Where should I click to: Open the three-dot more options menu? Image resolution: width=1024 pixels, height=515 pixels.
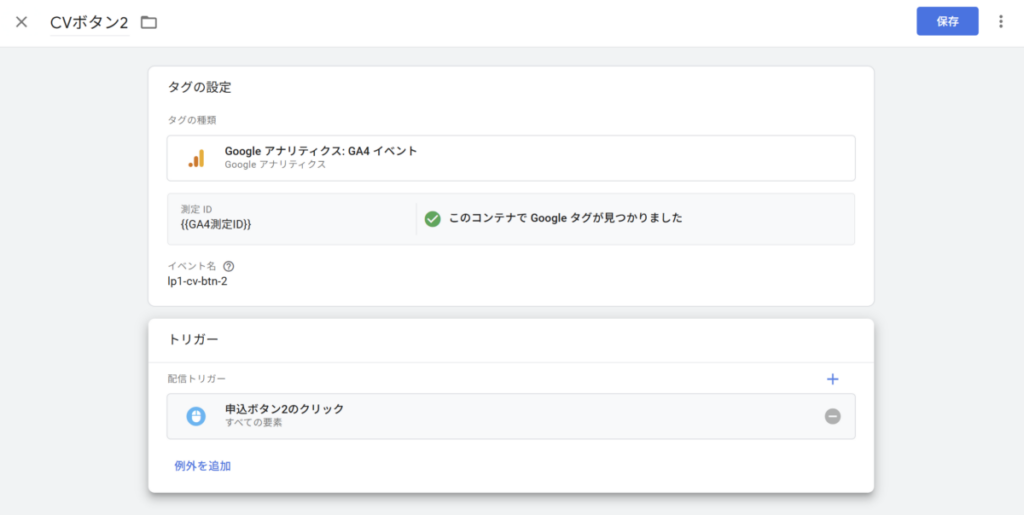pos(1001,21)
